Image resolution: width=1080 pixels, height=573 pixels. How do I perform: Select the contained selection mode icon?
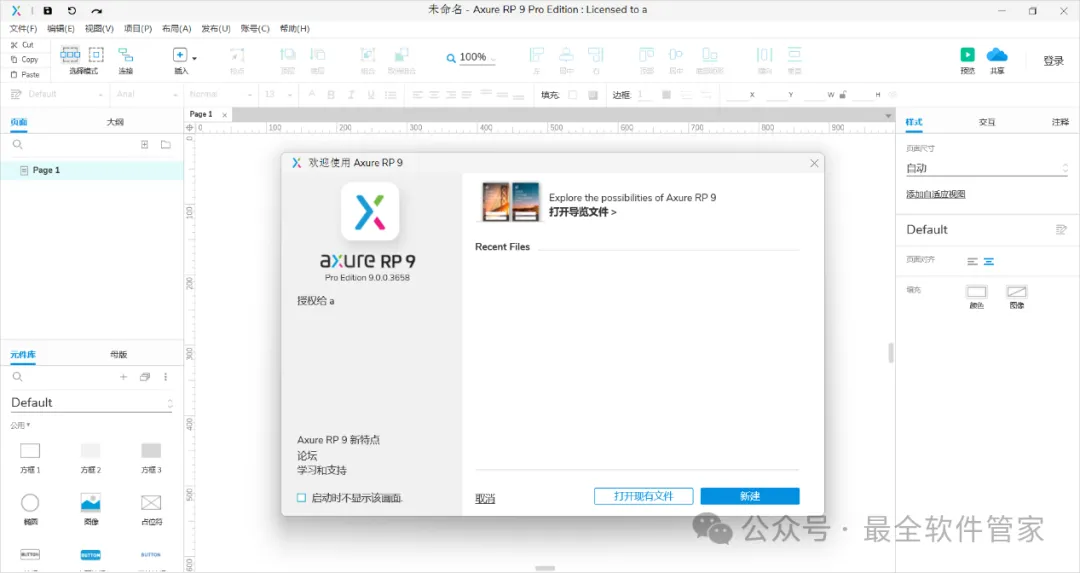96,54
